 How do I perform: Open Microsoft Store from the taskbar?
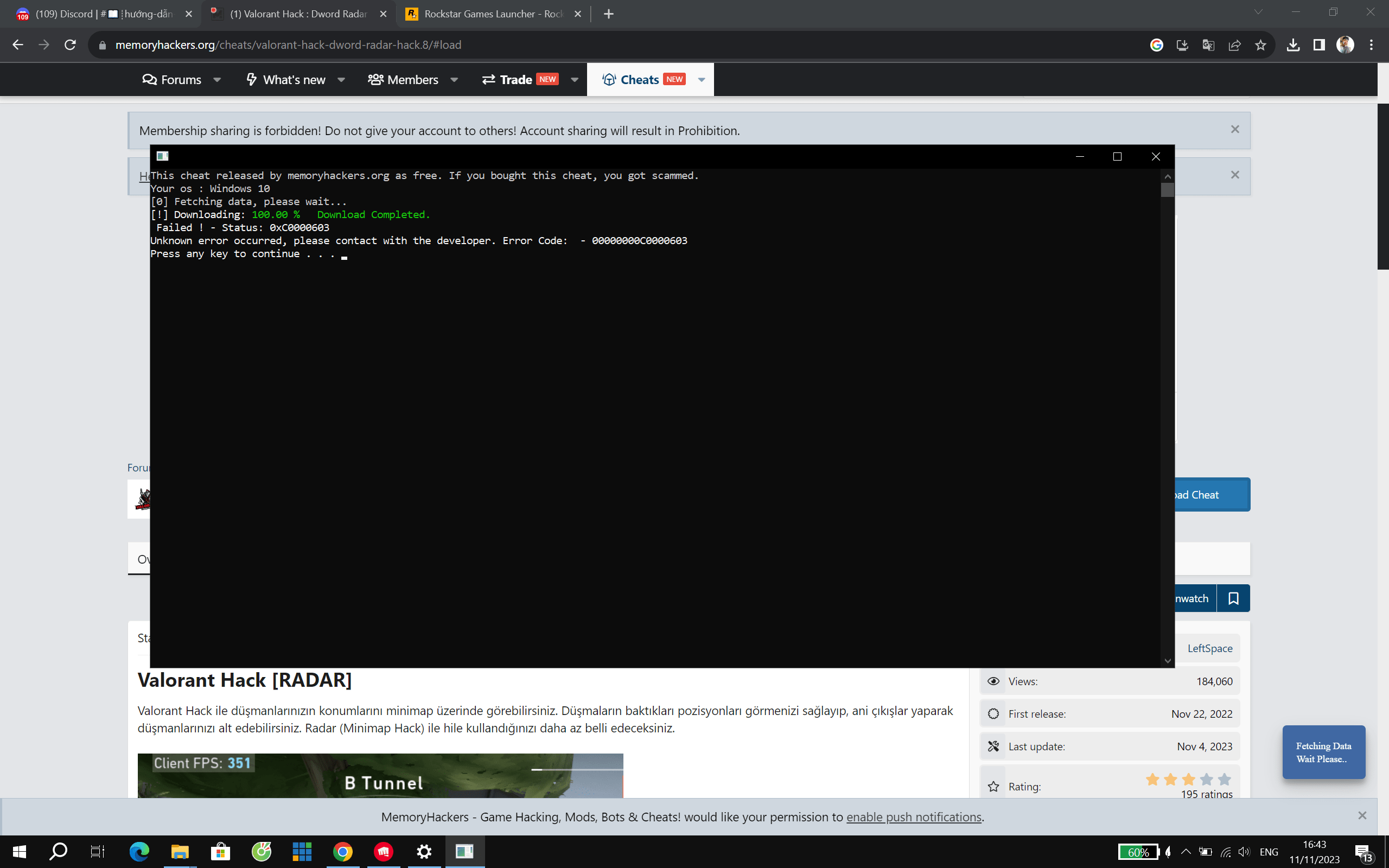click(x=220, y=852)
